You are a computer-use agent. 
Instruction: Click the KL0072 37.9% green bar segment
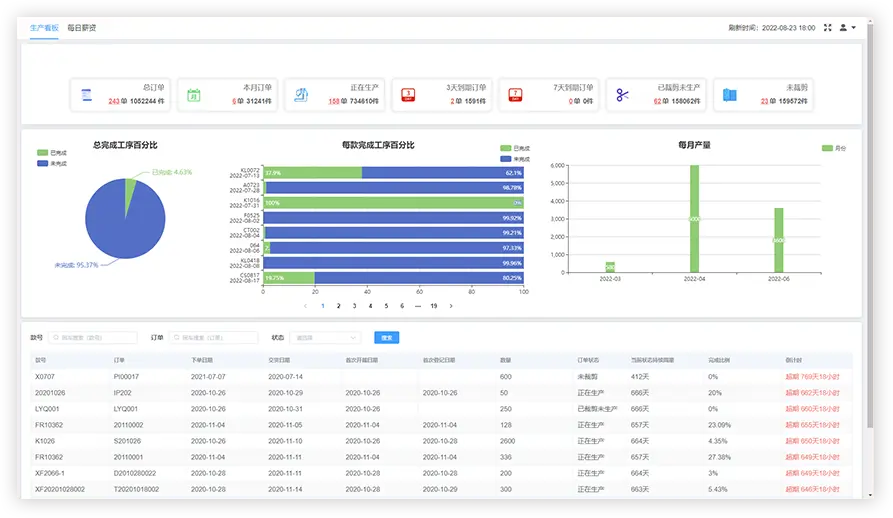tap(313, 172)
